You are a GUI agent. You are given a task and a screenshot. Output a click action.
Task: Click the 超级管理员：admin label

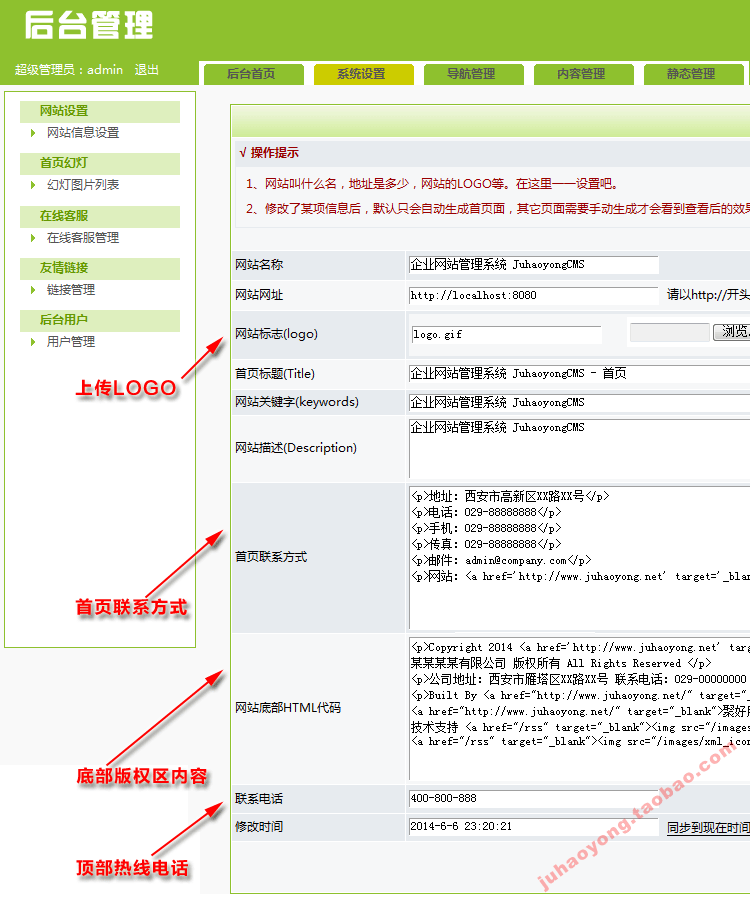(x=69, y=70)
